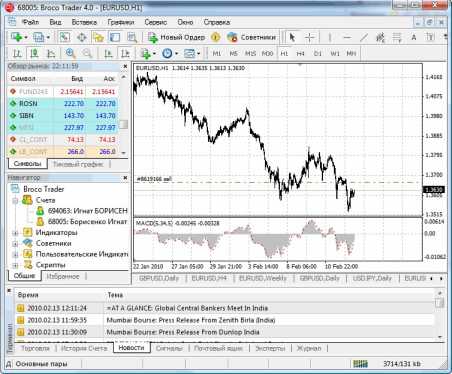The image size is (452, 374).
Task: Switch to the Тиковый график tab
Action: (x=78, y=164)
